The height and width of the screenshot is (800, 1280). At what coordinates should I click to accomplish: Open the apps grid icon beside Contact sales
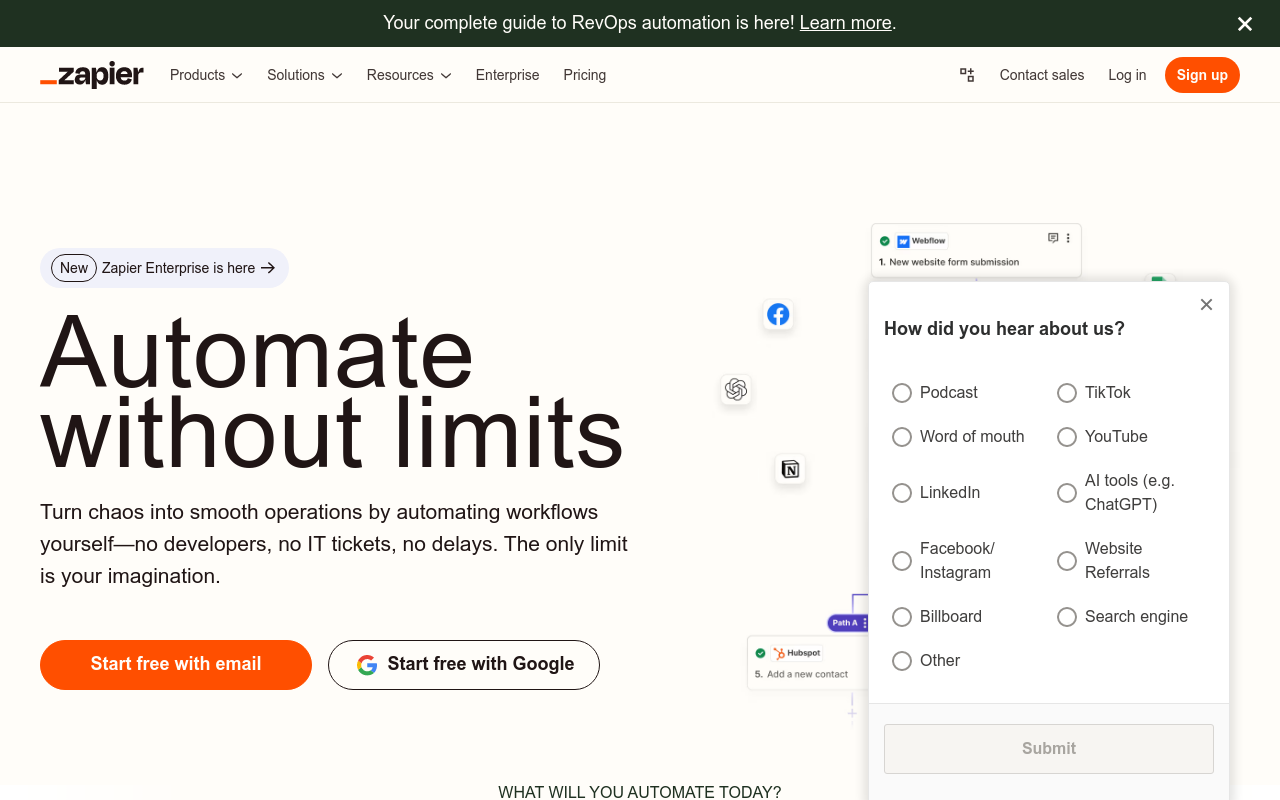pos(967,75)
